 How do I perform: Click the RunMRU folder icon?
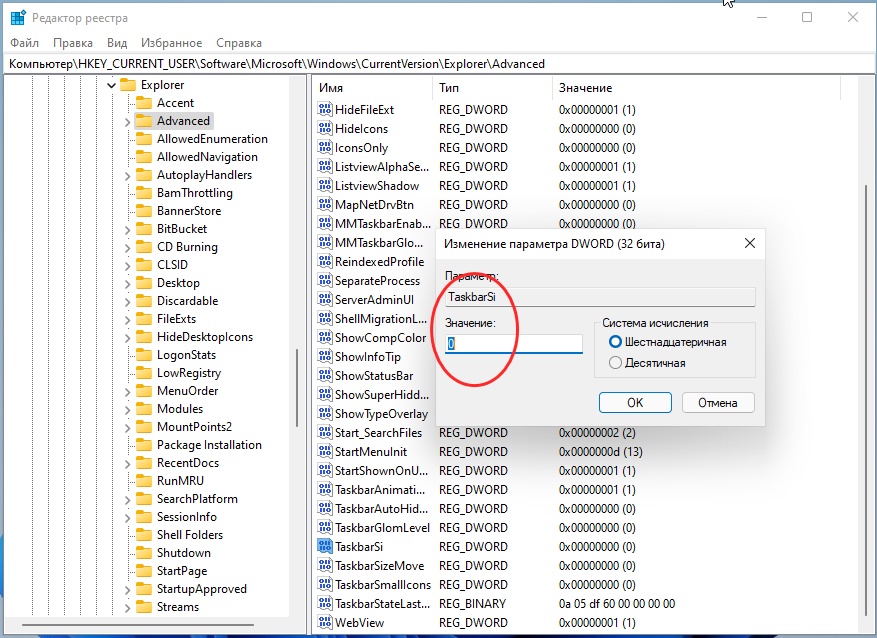click(144, 481)
